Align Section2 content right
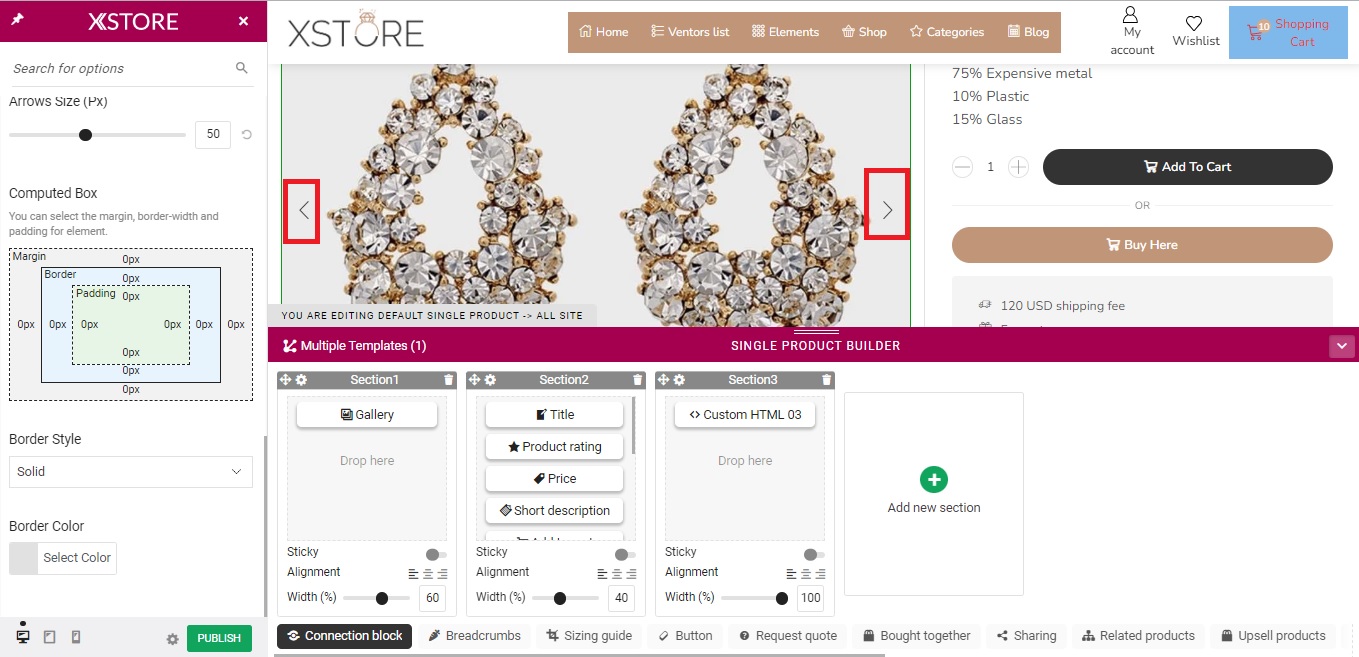Viewport: 1359px width, 657px height. 632,574
